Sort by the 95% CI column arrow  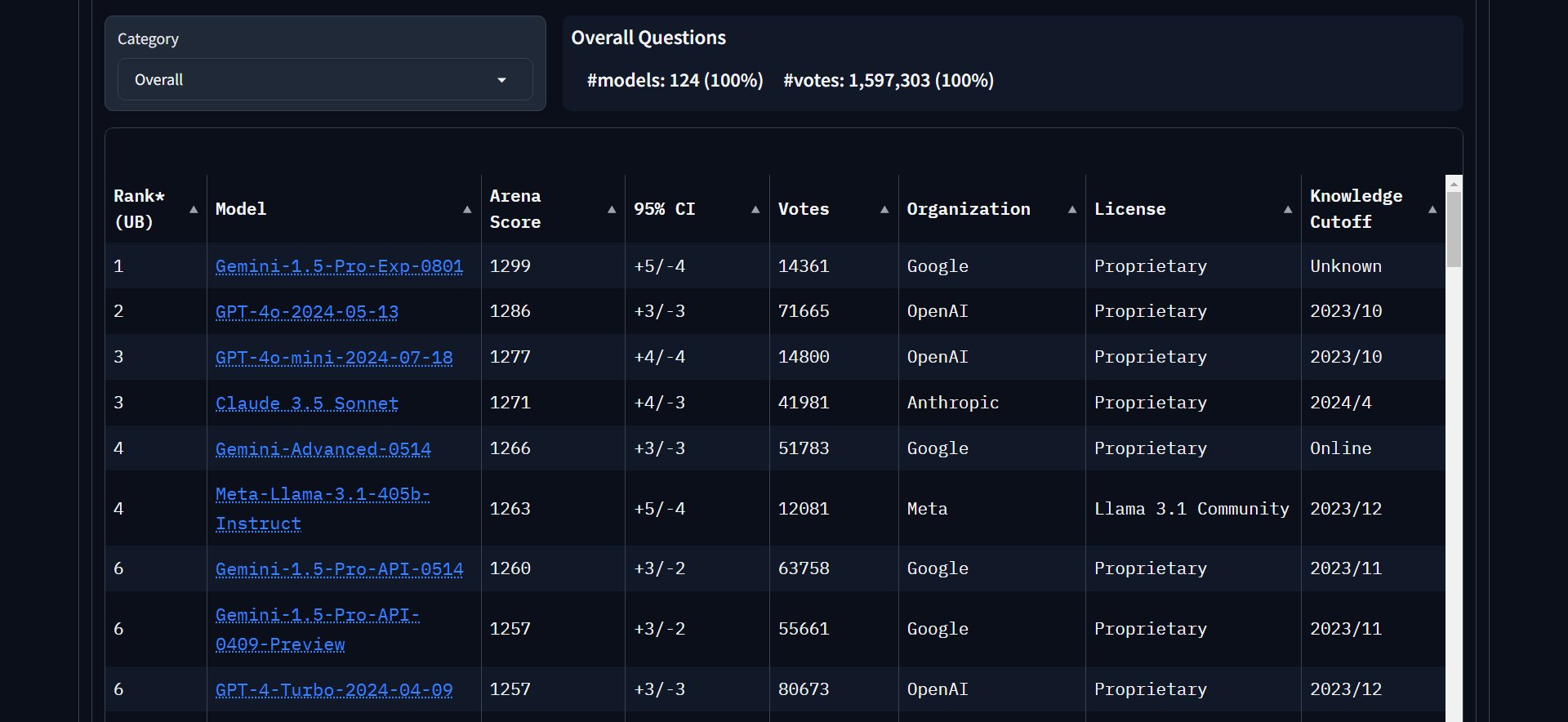coord(755,209)
